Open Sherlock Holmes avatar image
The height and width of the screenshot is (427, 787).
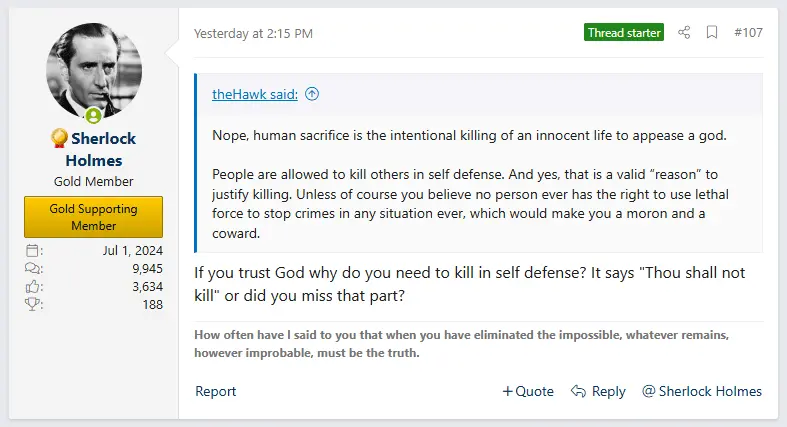94,68
